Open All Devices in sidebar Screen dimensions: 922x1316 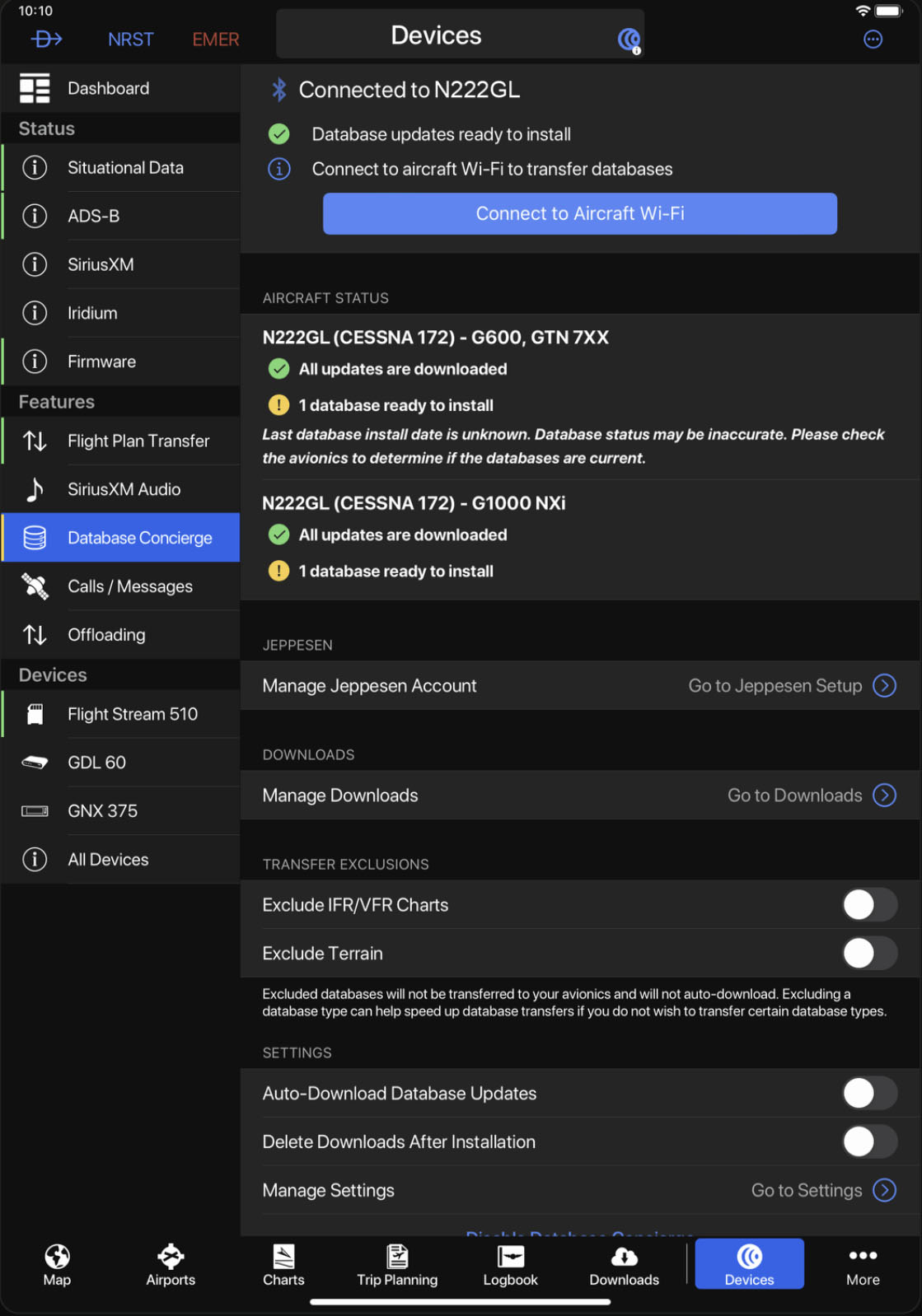pyautogui.click(x=120, y=860)
